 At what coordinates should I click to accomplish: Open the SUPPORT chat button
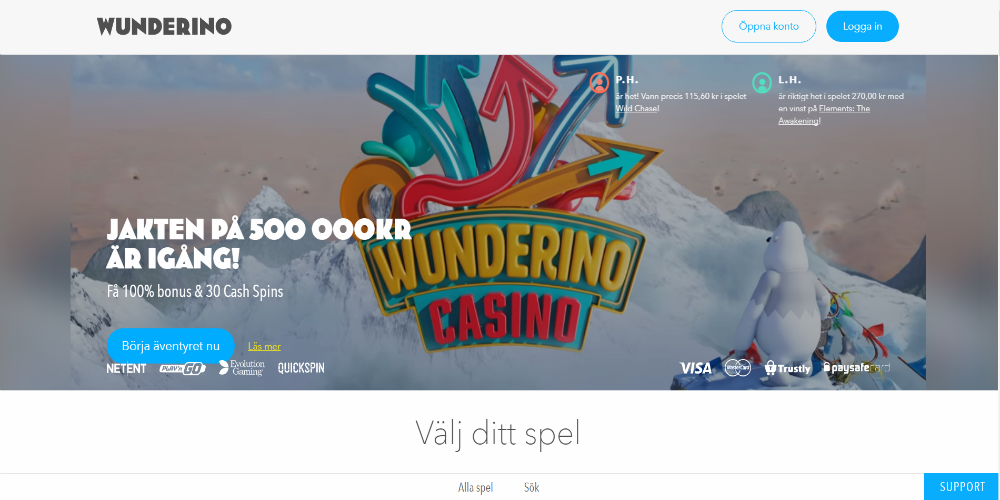point(962,487)
